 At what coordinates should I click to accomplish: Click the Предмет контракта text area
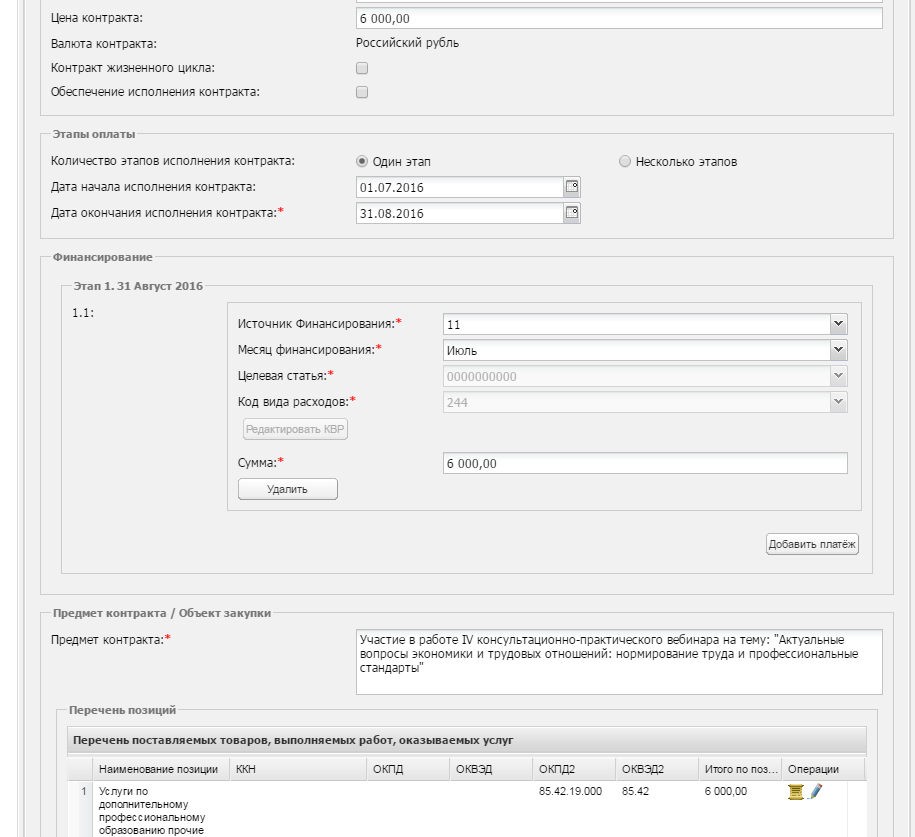coord(619,662)
